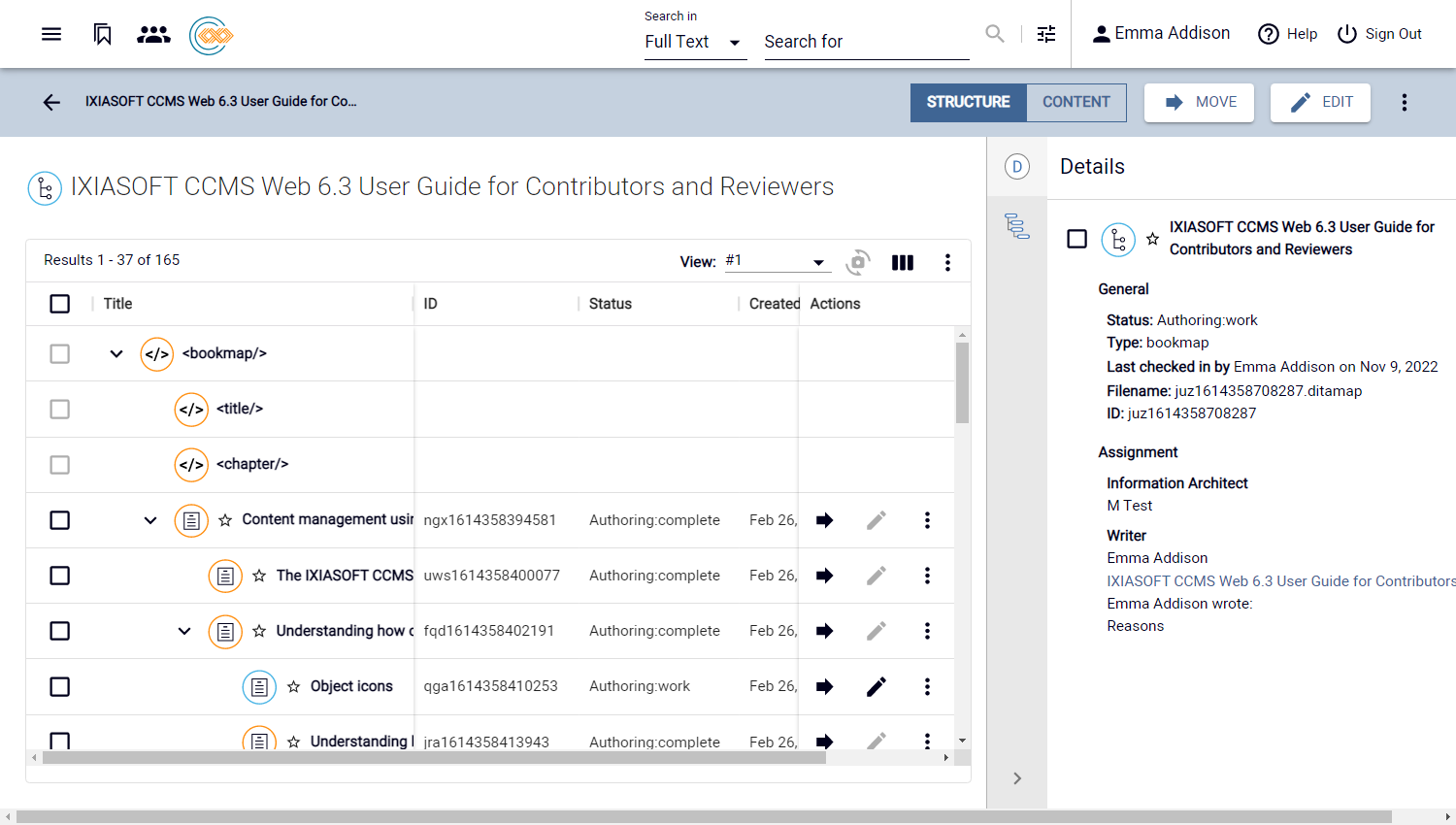The height and width of the screenshot is (825, 1456).
Task: Click the bookmap icon beside the page title
Action: (45, 188)
